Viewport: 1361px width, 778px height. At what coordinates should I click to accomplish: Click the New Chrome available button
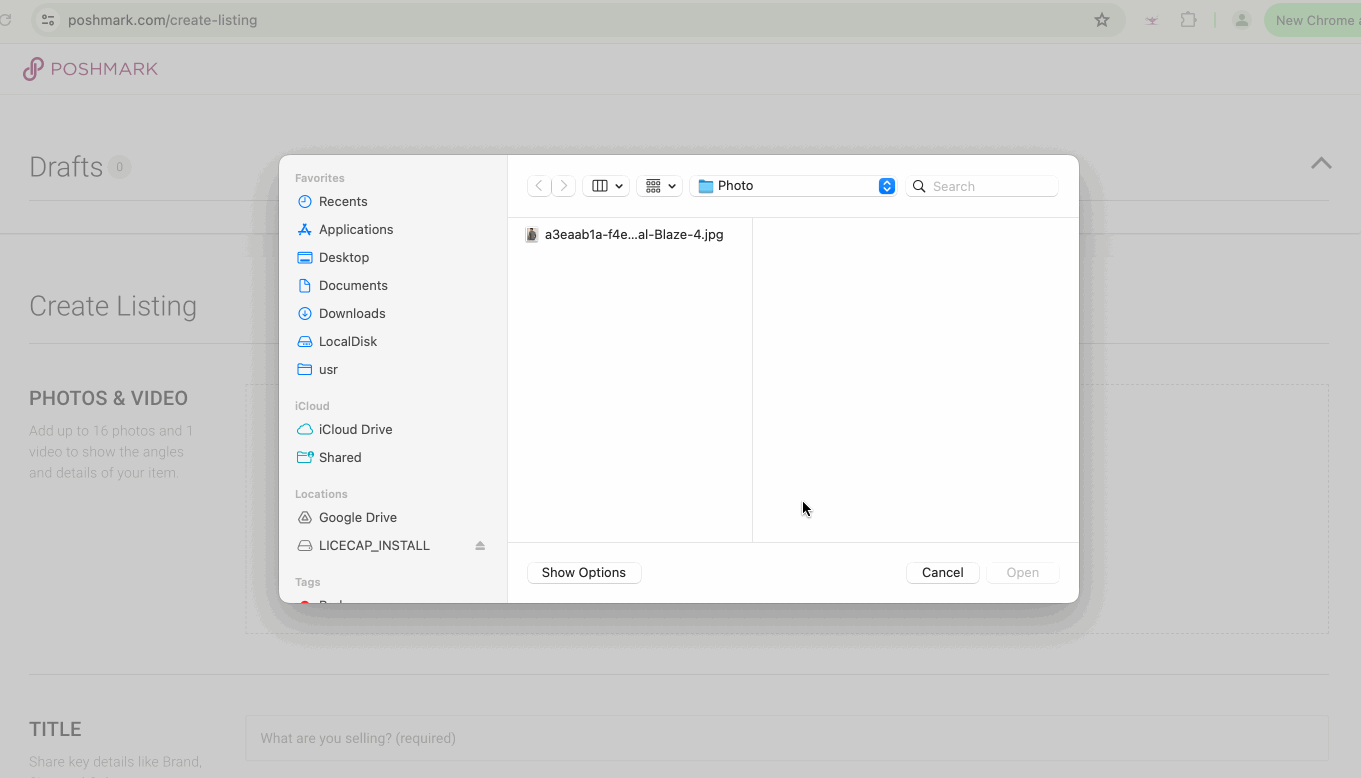click(x=1312, y=20)
